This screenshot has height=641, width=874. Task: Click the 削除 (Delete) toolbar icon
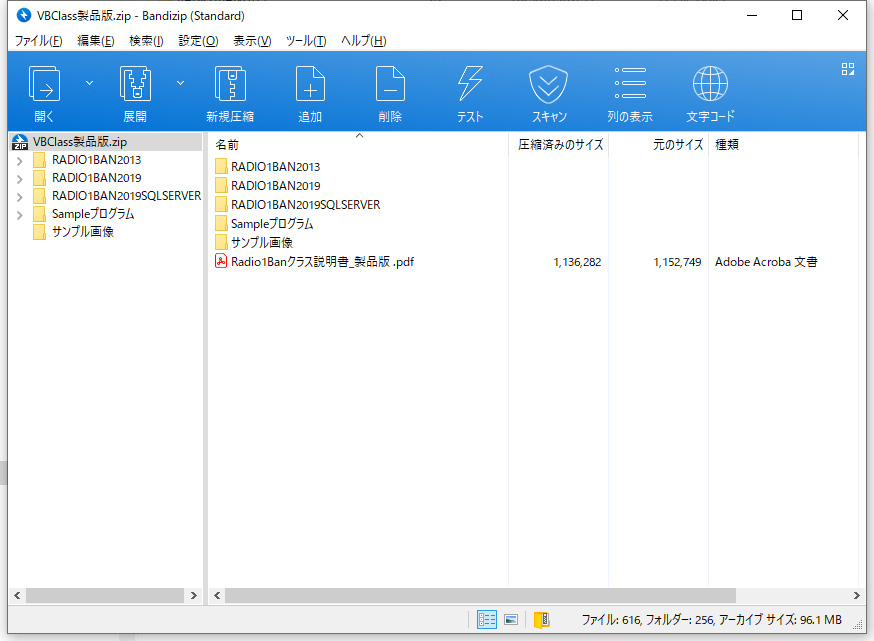pos(390,84)
